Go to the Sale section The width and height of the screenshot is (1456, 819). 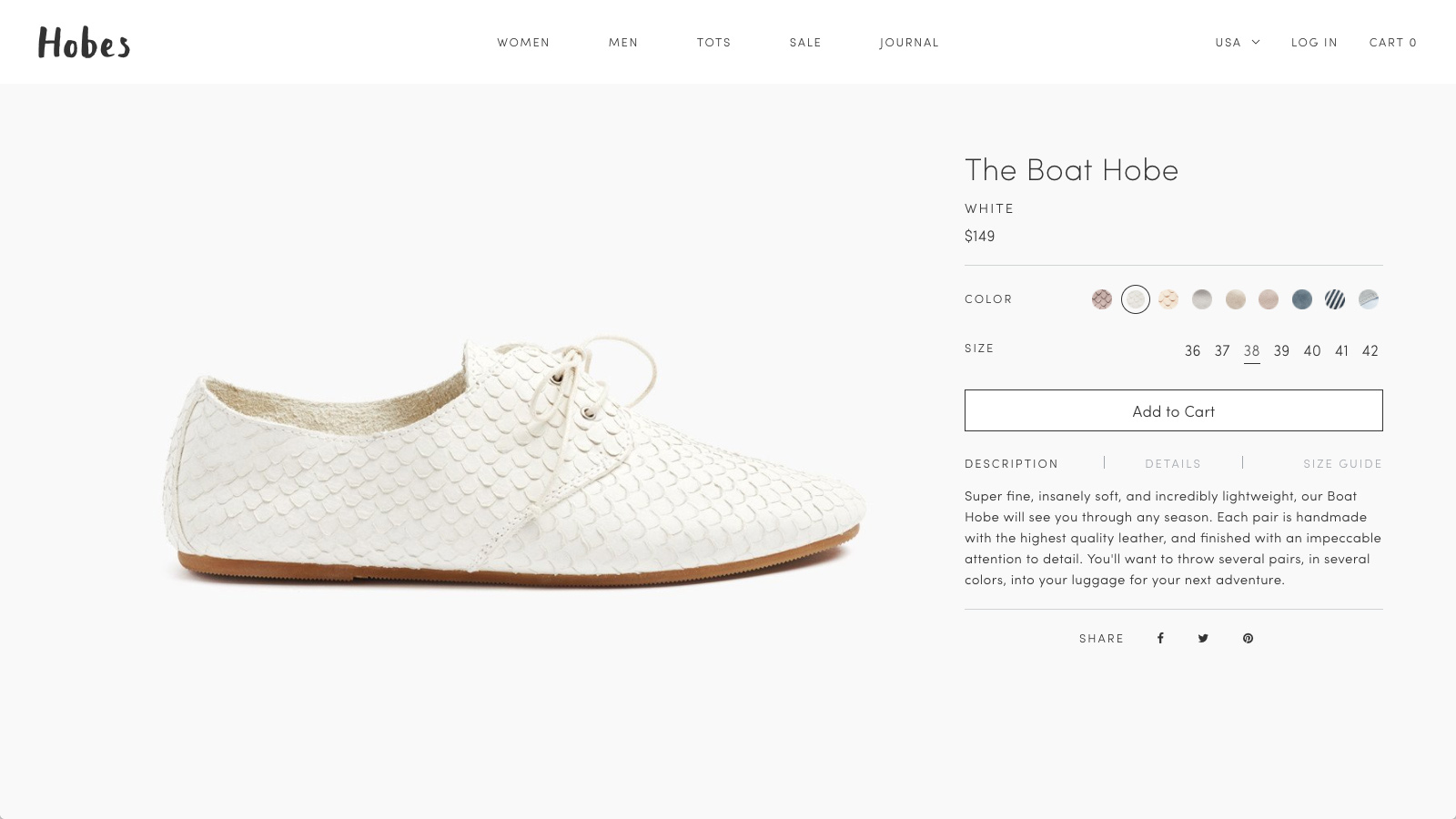805,43
